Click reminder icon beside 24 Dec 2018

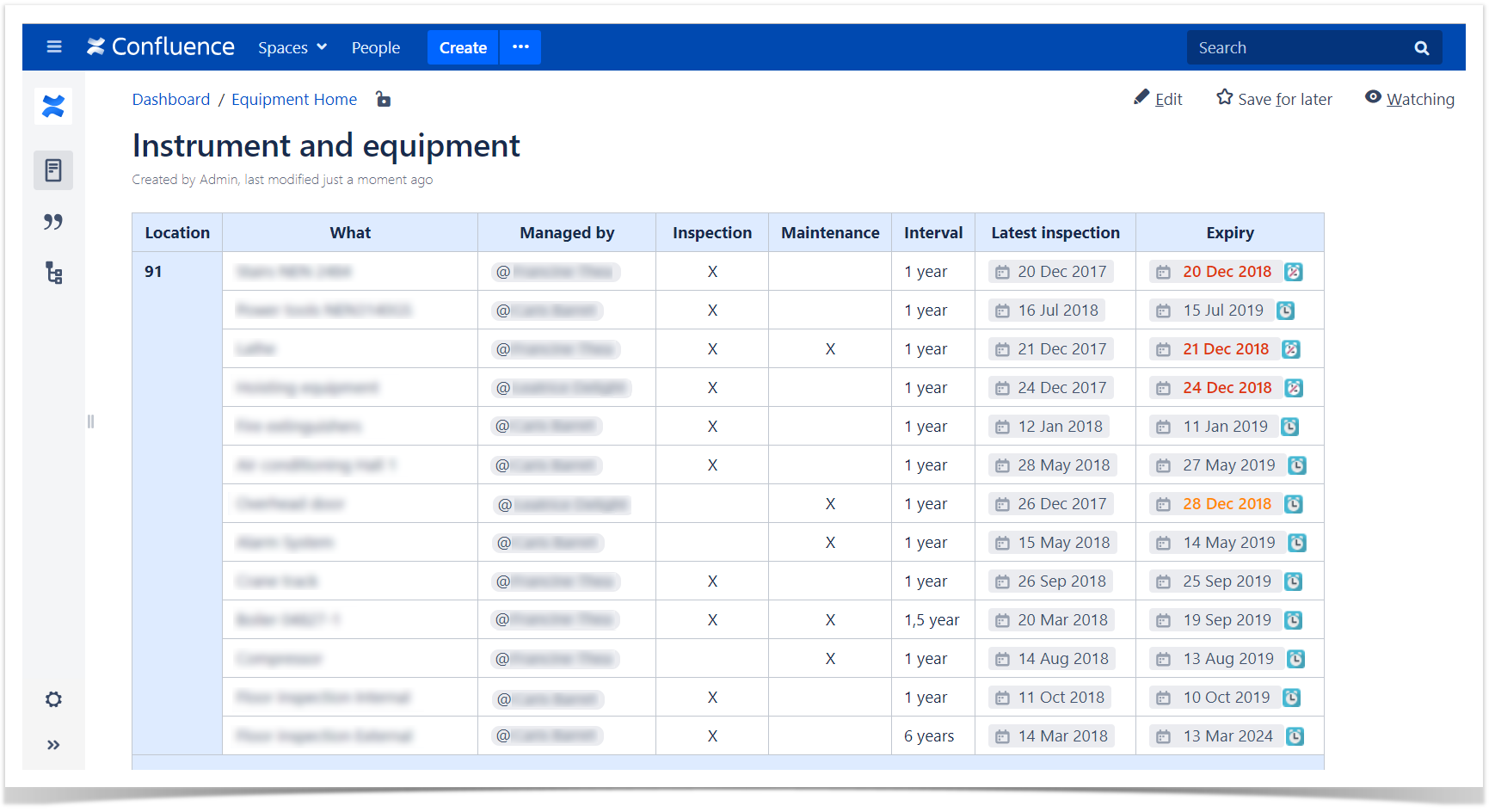pos(1293,388)
